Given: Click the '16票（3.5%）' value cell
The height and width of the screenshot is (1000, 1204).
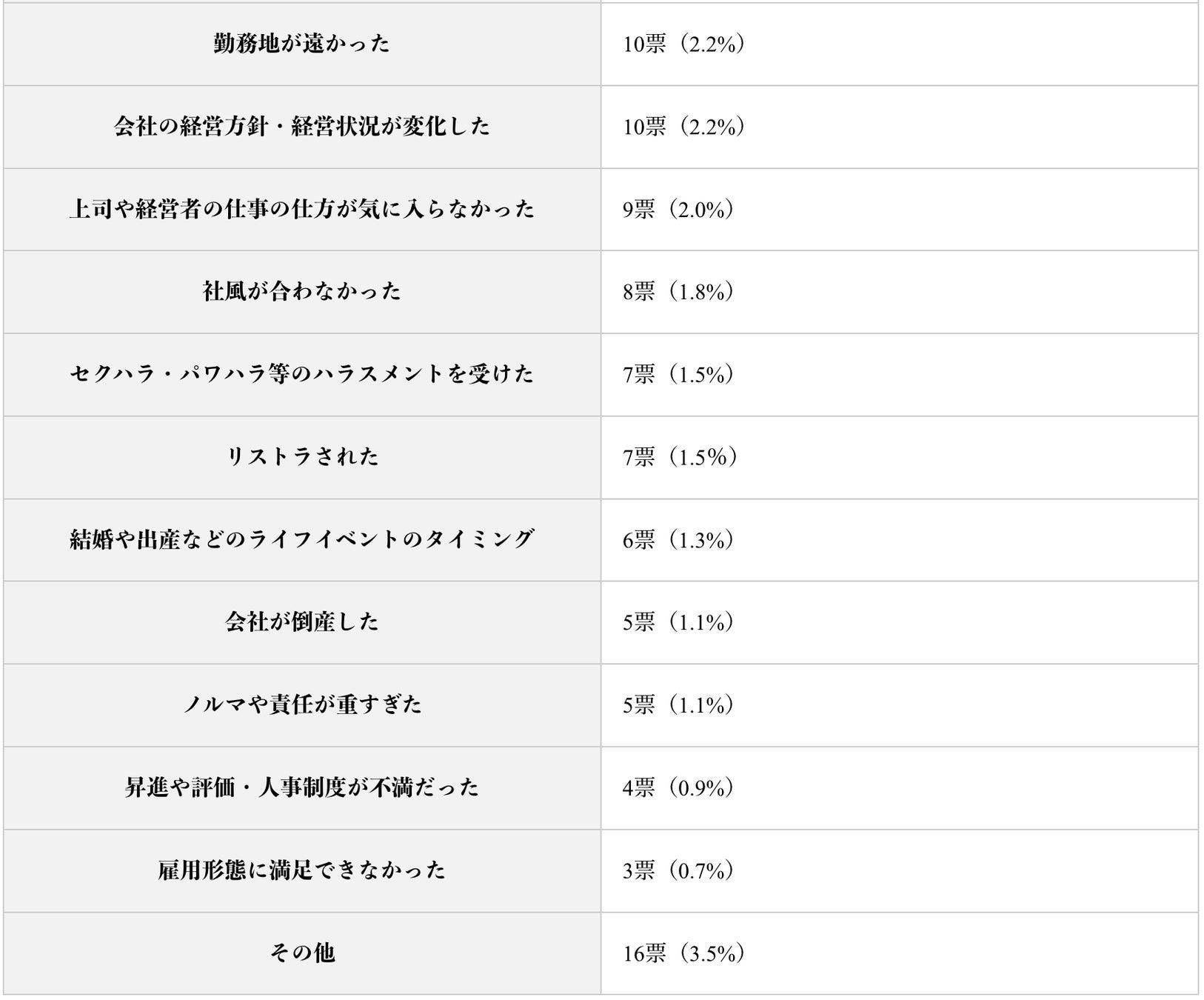Looking at the screenshot, I should (x=683, y=953).
